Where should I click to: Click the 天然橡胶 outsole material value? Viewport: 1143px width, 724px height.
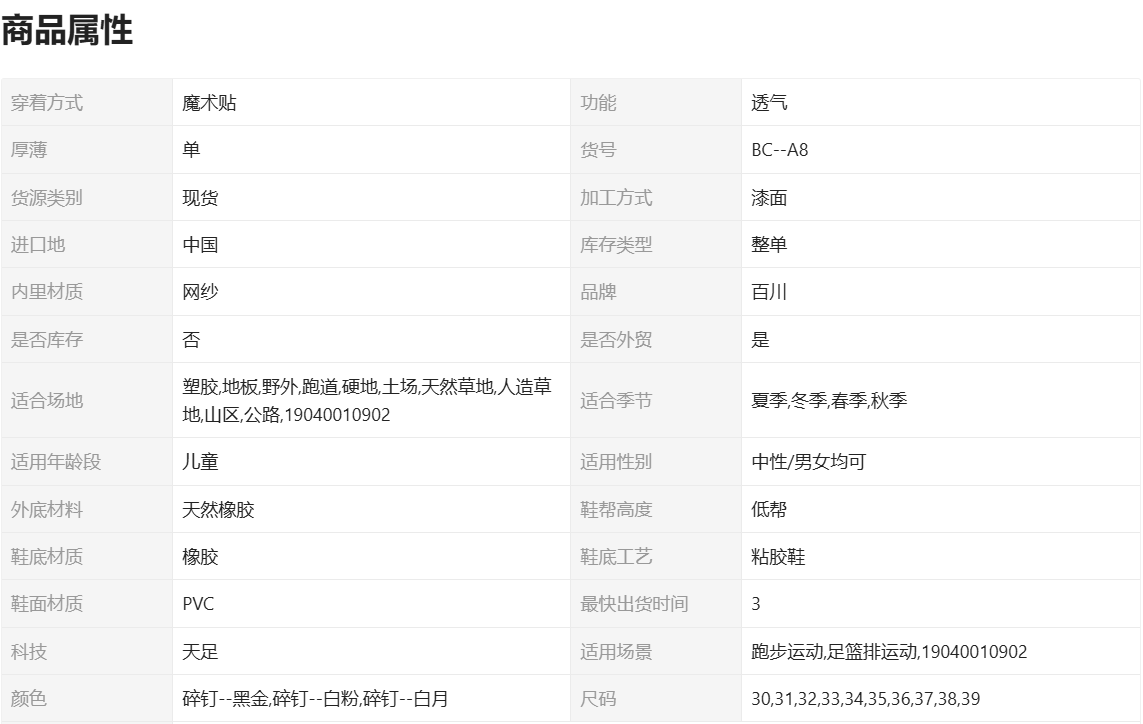[x=218, y=510]
